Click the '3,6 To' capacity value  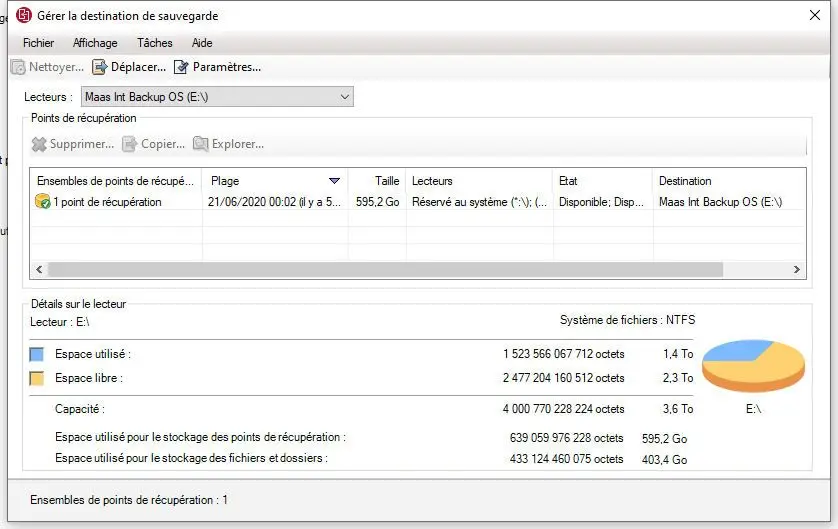678,409
